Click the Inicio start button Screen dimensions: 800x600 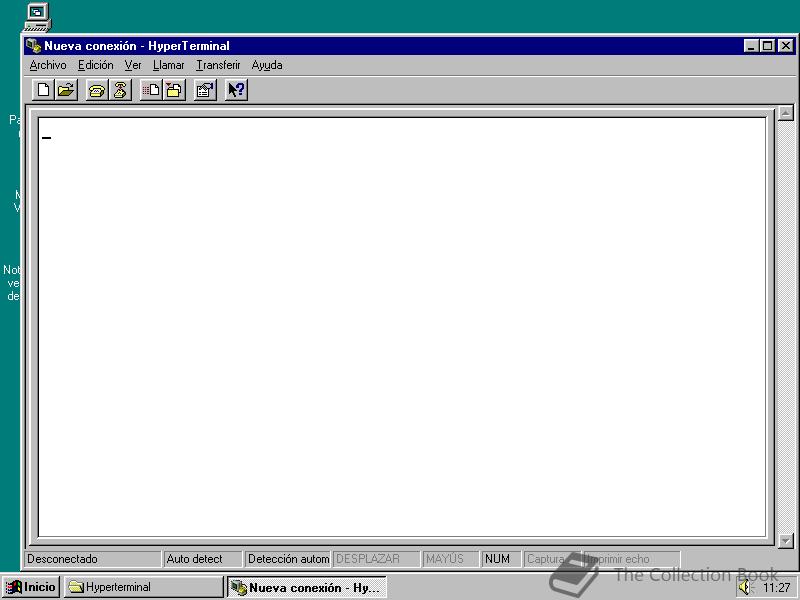pyautogui.click(x=31, y=587)
